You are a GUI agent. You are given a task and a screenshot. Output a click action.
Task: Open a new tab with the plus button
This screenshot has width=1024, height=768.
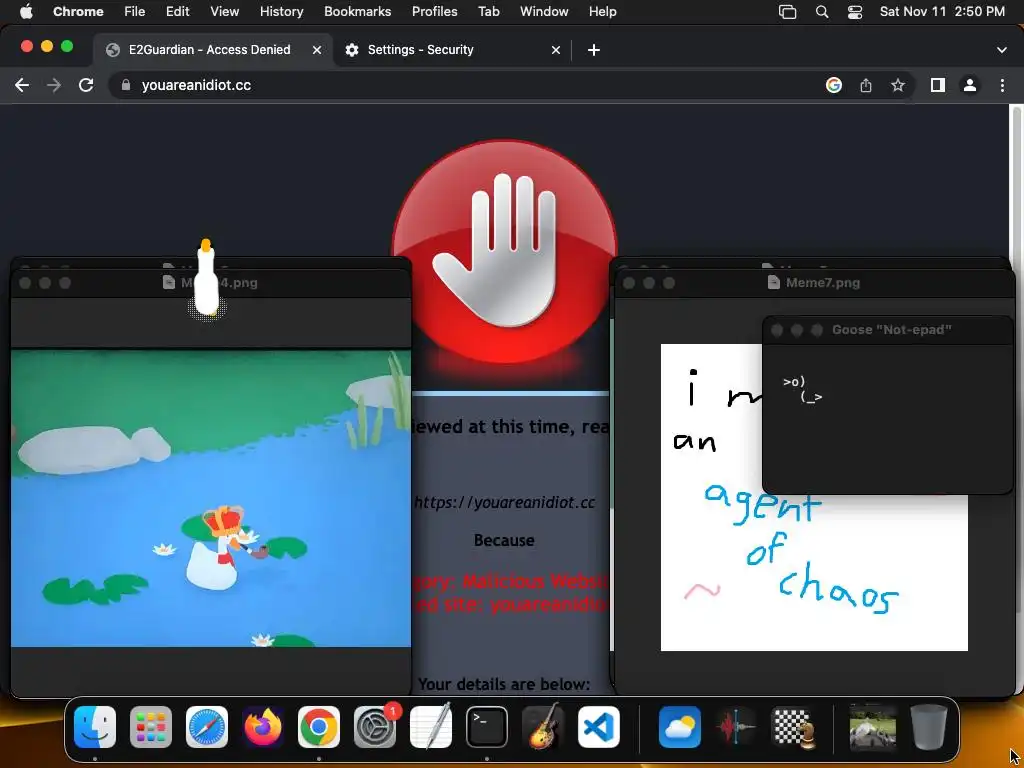pyautogui.click(x=594, y=50)
